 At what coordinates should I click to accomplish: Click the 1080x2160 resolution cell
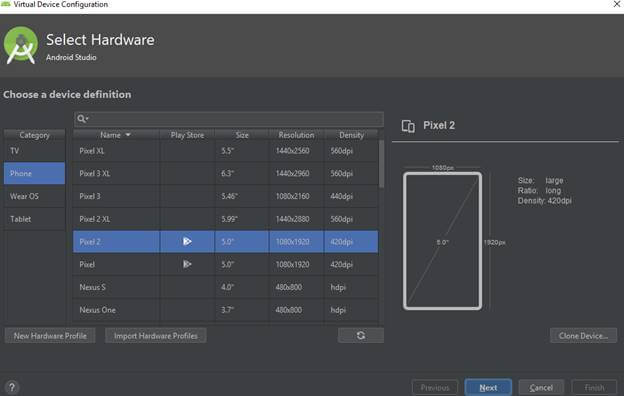coord(296,196)
